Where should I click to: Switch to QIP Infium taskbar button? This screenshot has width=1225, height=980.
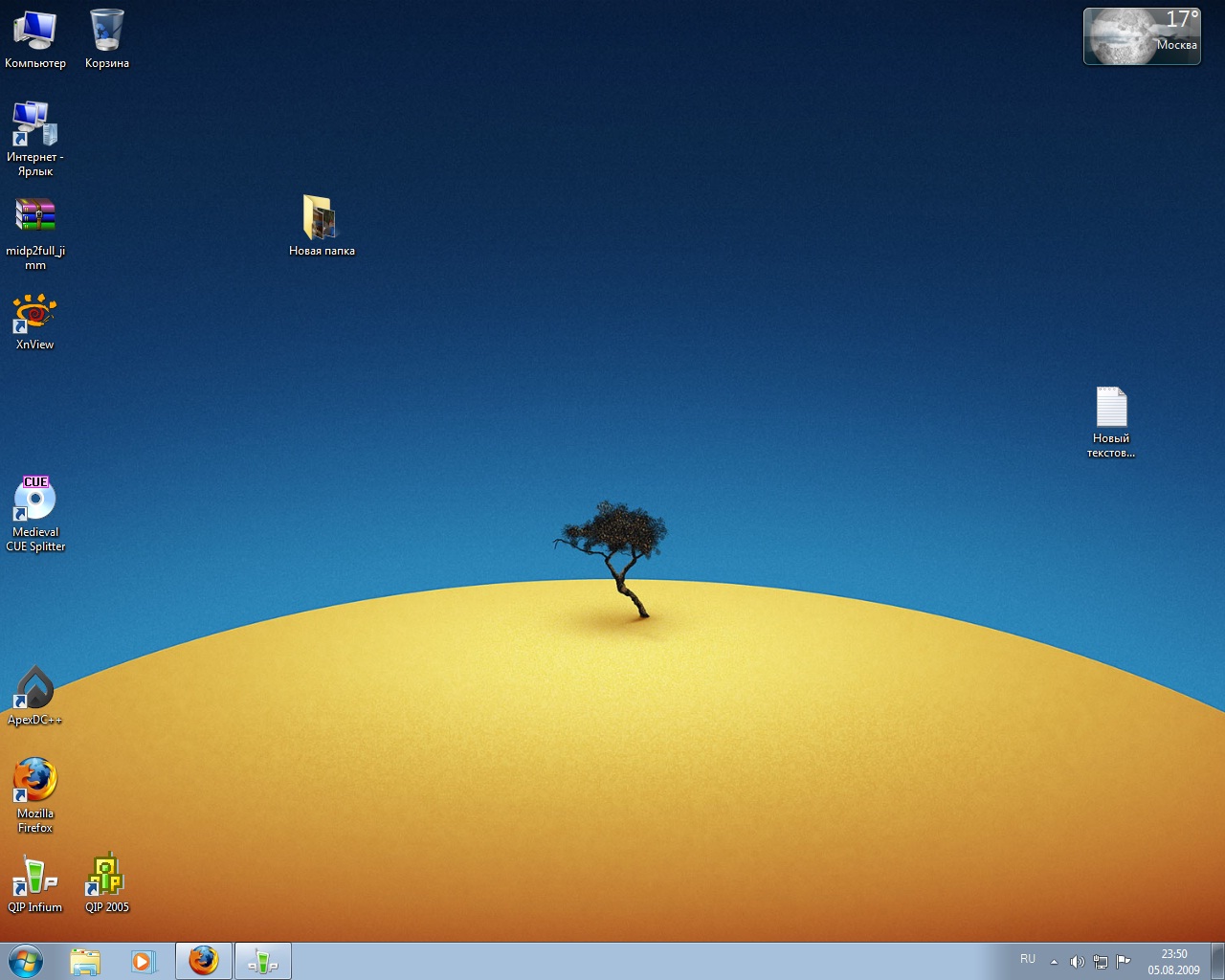click(x=263, y=961)
